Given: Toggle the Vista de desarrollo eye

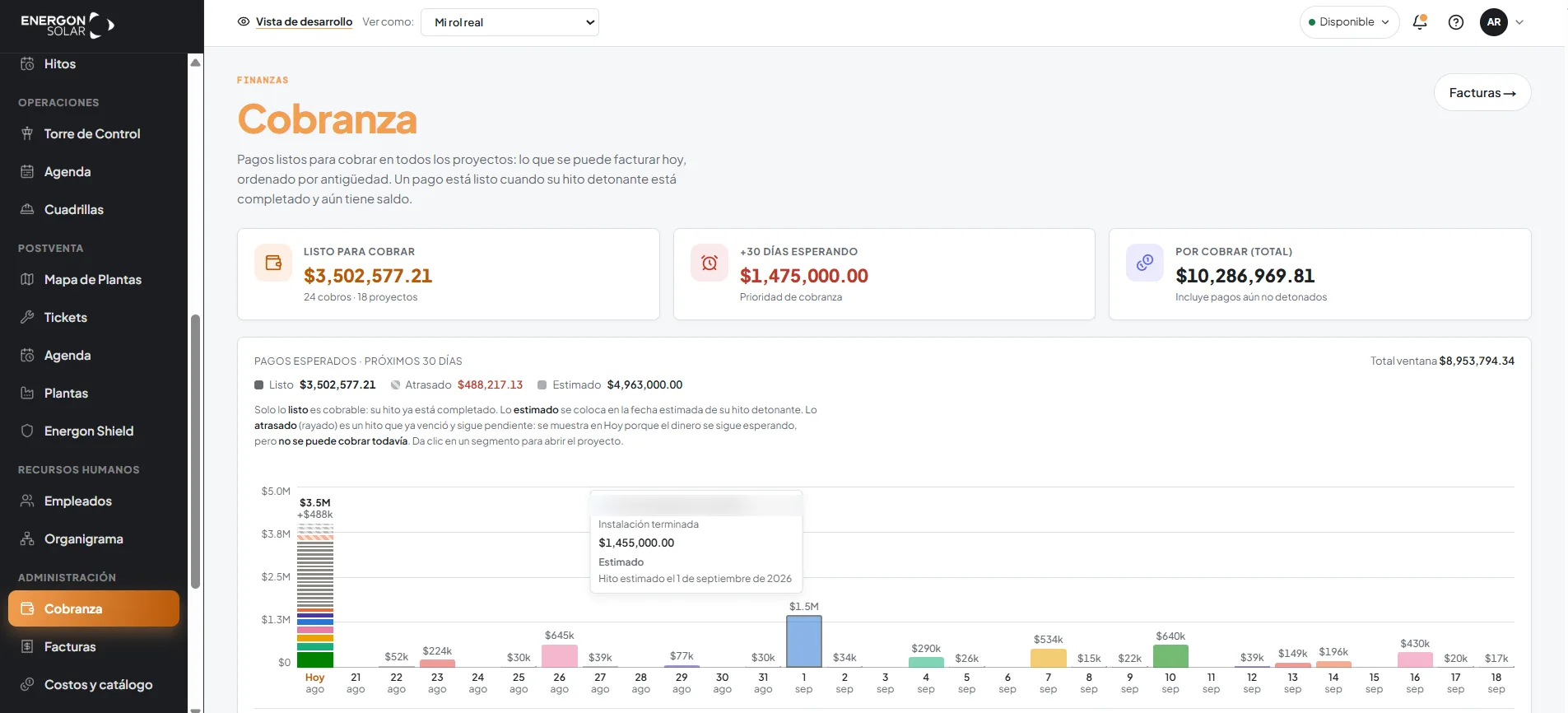Looking at the screenshot, I should [244, 22].
